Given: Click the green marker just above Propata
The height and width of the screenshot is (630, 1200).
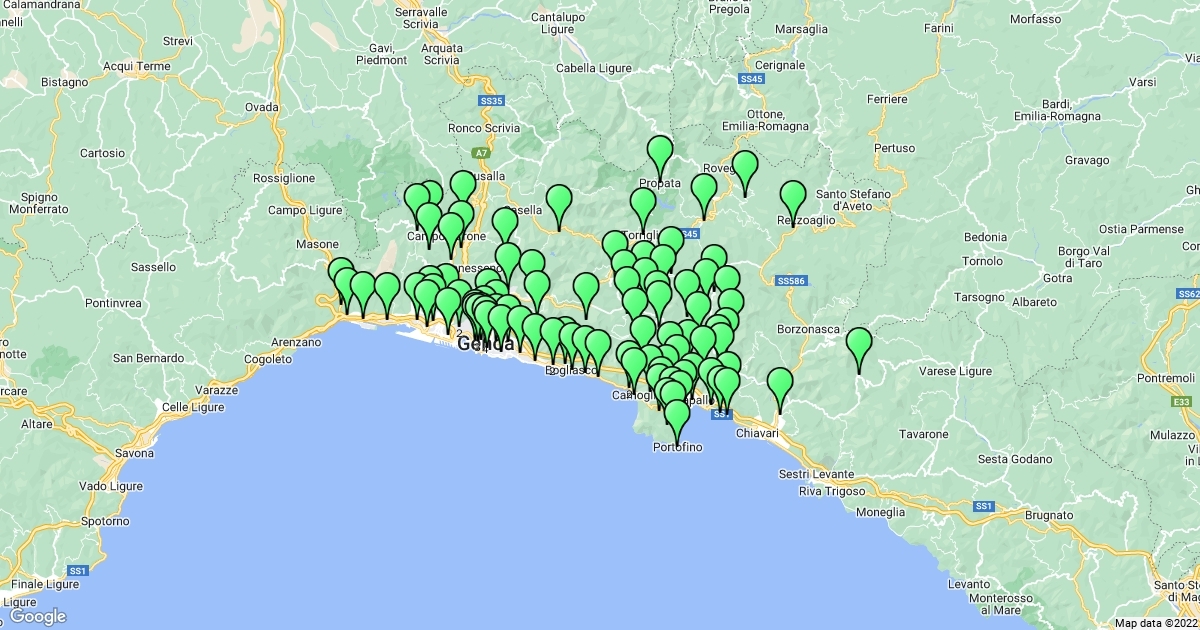Looking at the screenshot, I should [660, 156].
